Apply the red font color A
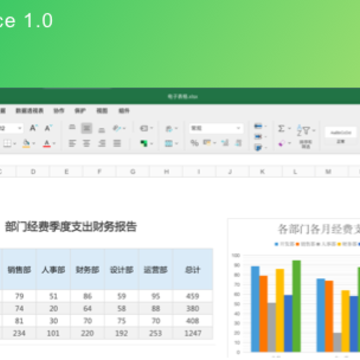This screenshot has height=360, width=360. point(47,143)
